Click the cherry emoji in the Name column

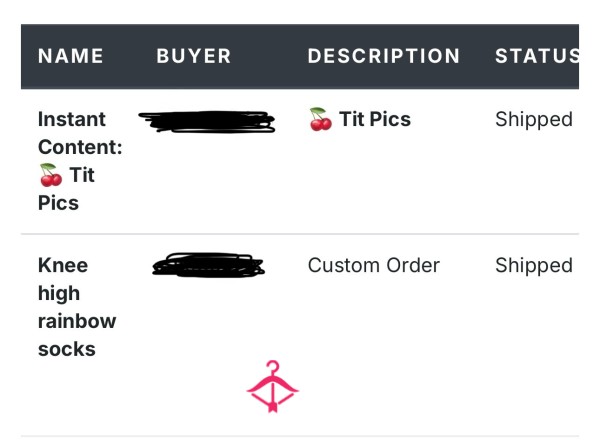[x=51, y=175]
